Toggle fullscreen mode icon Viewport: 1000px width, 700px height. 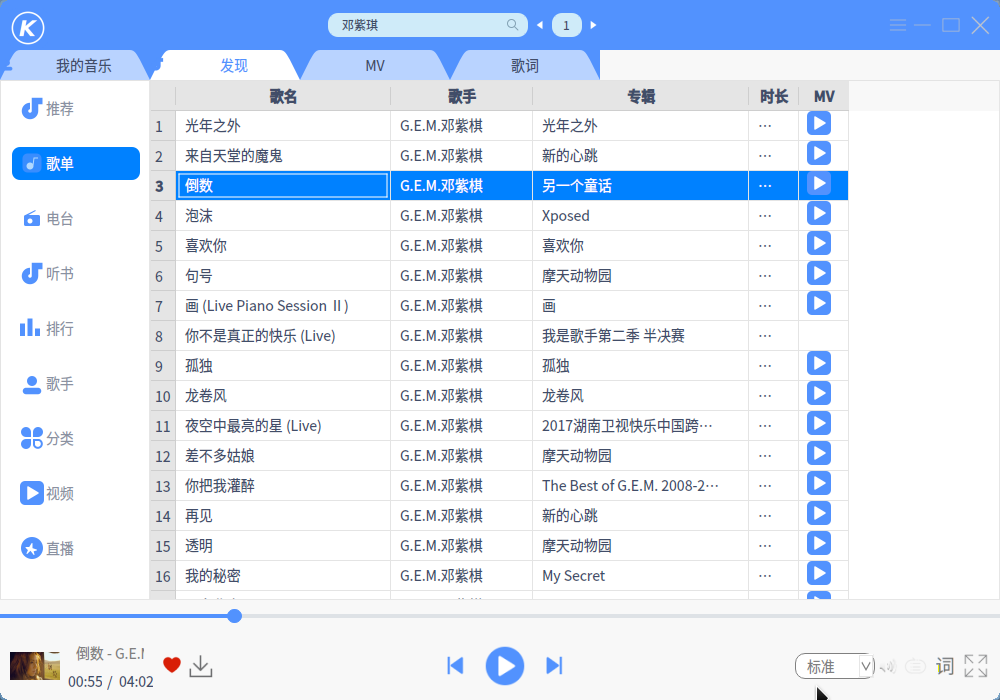(x=976, y=666)
